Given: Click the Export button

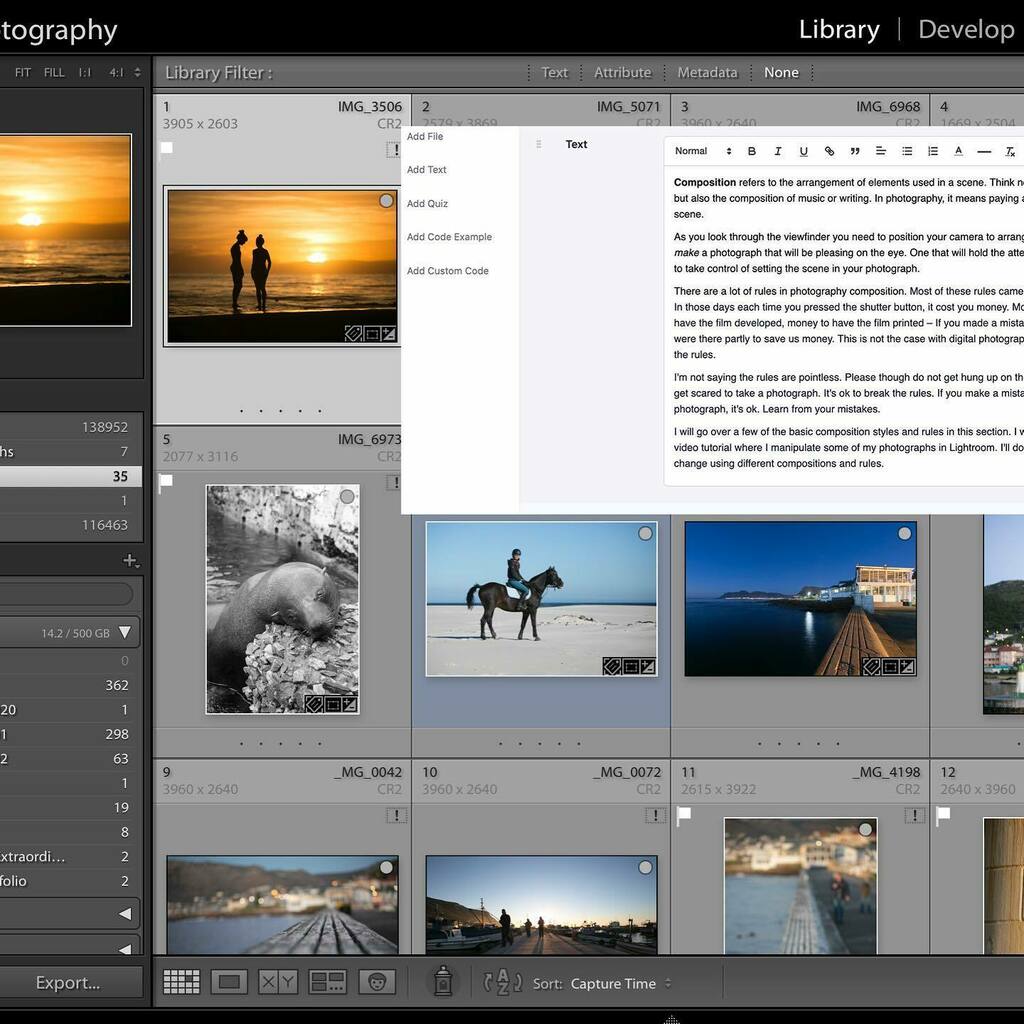Looking at the screenshot, I should pos(70,982).
